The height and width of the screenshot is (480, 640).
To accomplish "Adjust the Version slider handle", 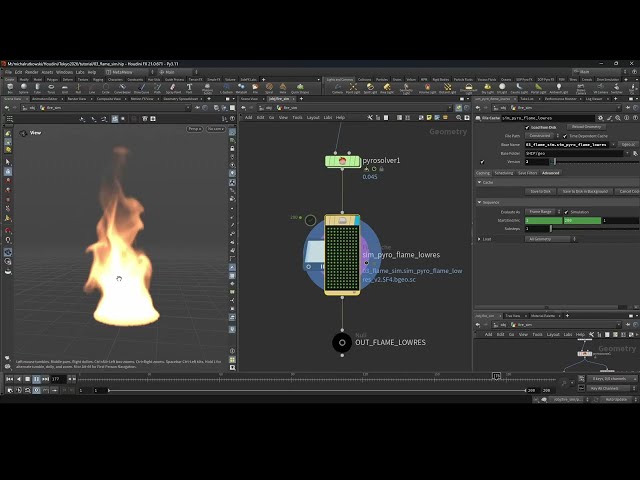I will click(554, 162).
